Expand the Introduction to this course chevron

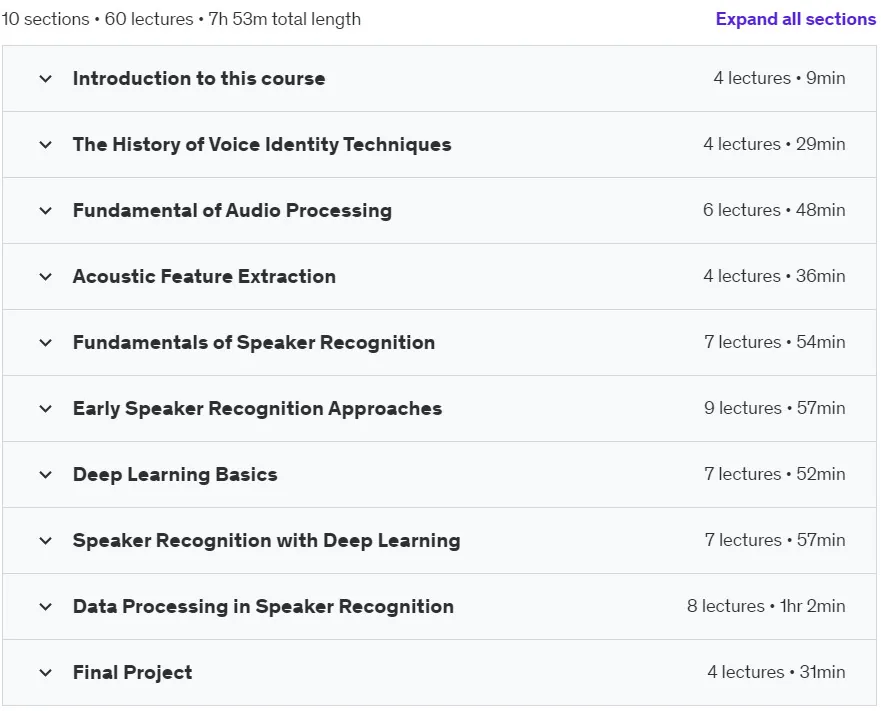pos(46,79)
